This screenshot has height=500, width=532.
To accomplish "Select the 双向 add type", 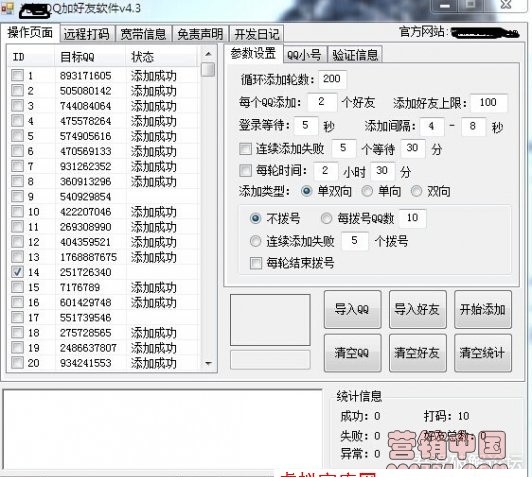I will tap(416, 191).
